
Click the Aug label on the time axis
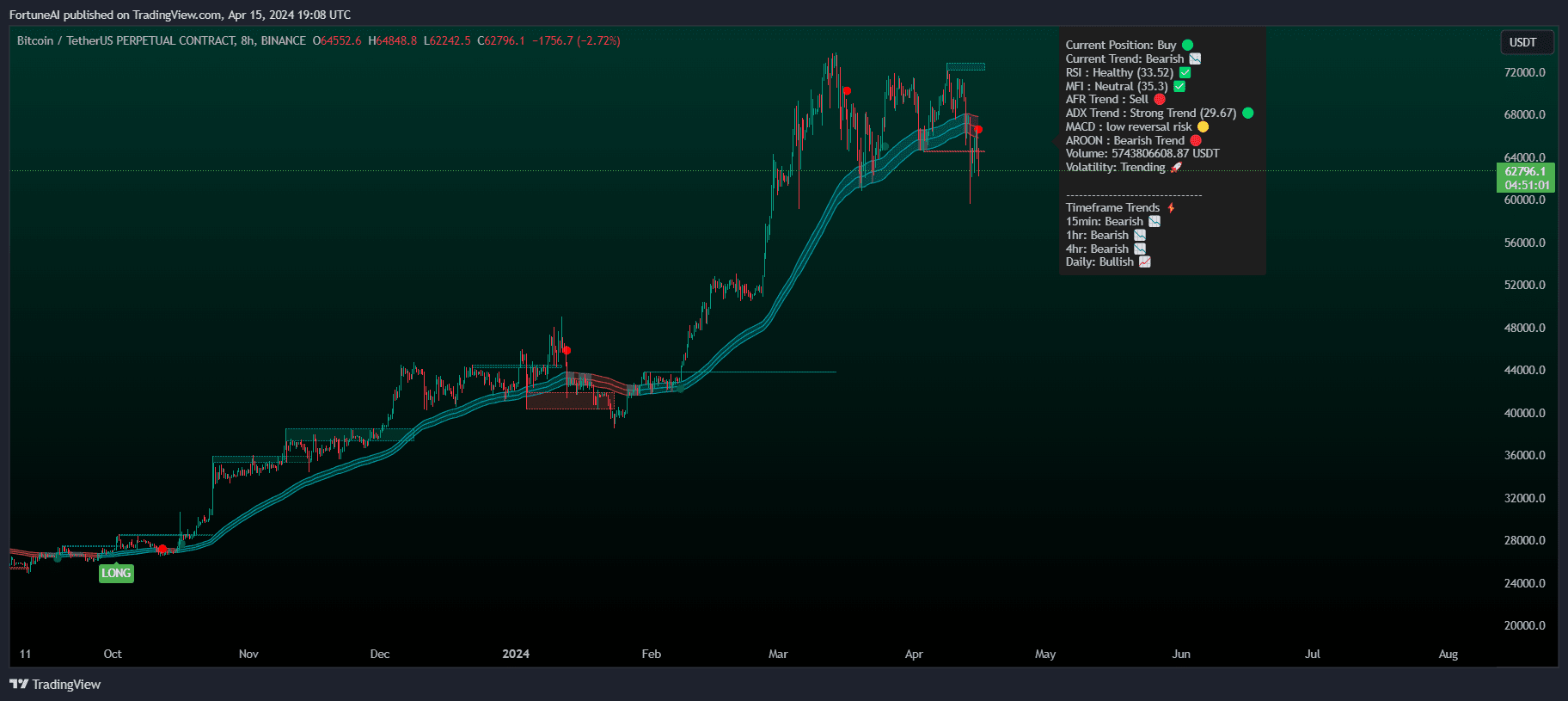pyautogui.click(x=1449, y=654)
